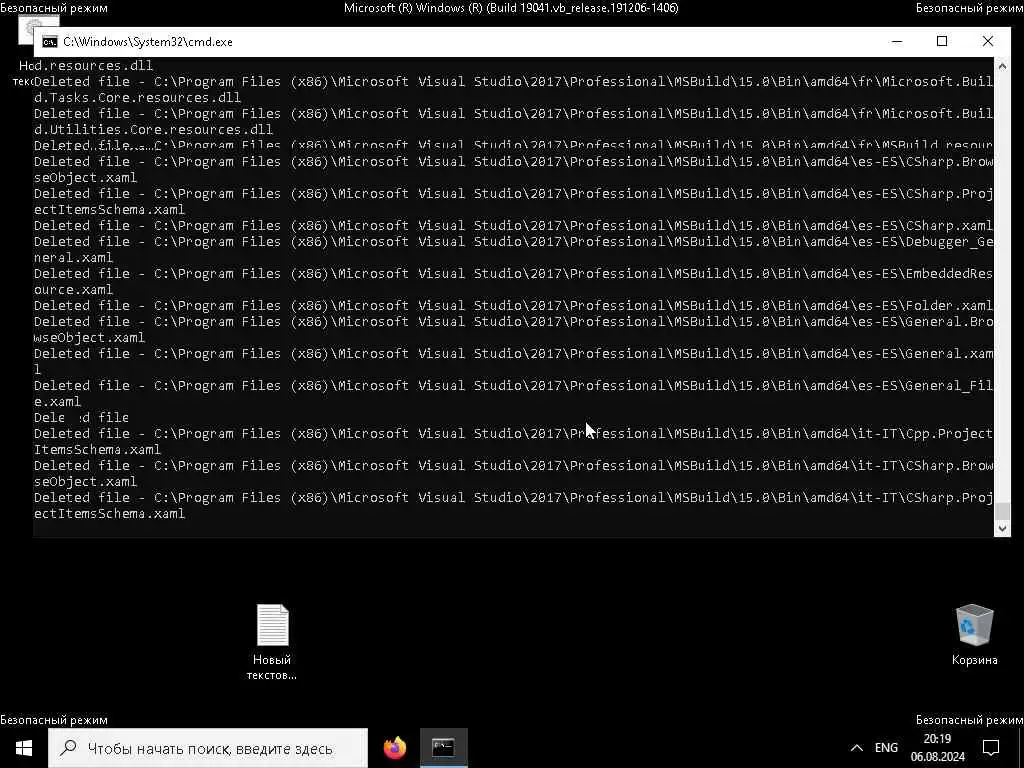
Task: Click the wrapped text ource.xaml
Action: [73, 289]
